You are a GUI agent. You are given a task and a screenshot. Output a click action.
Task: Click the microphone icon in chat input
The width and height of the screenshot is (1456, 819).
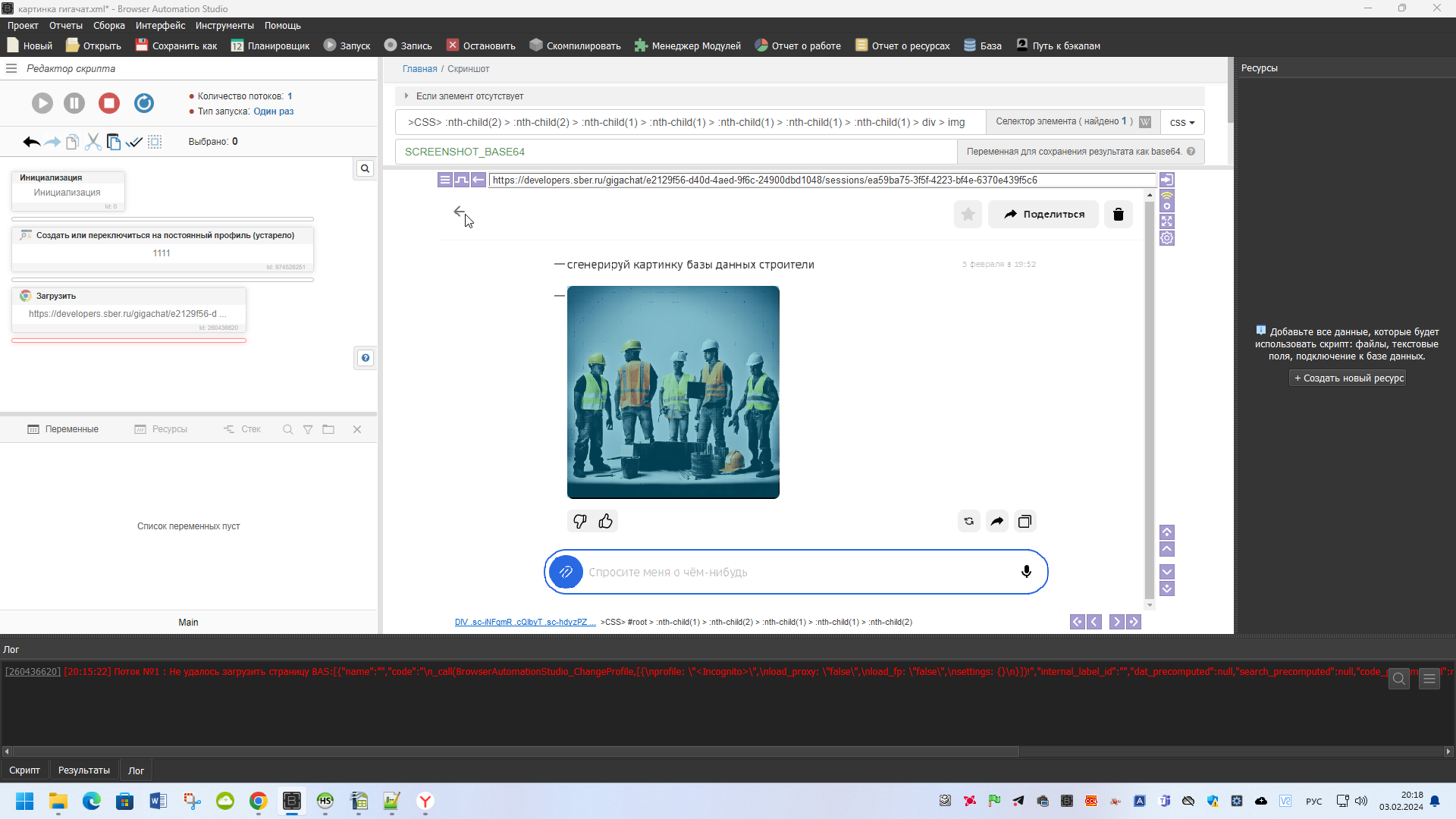(1026, 572)
